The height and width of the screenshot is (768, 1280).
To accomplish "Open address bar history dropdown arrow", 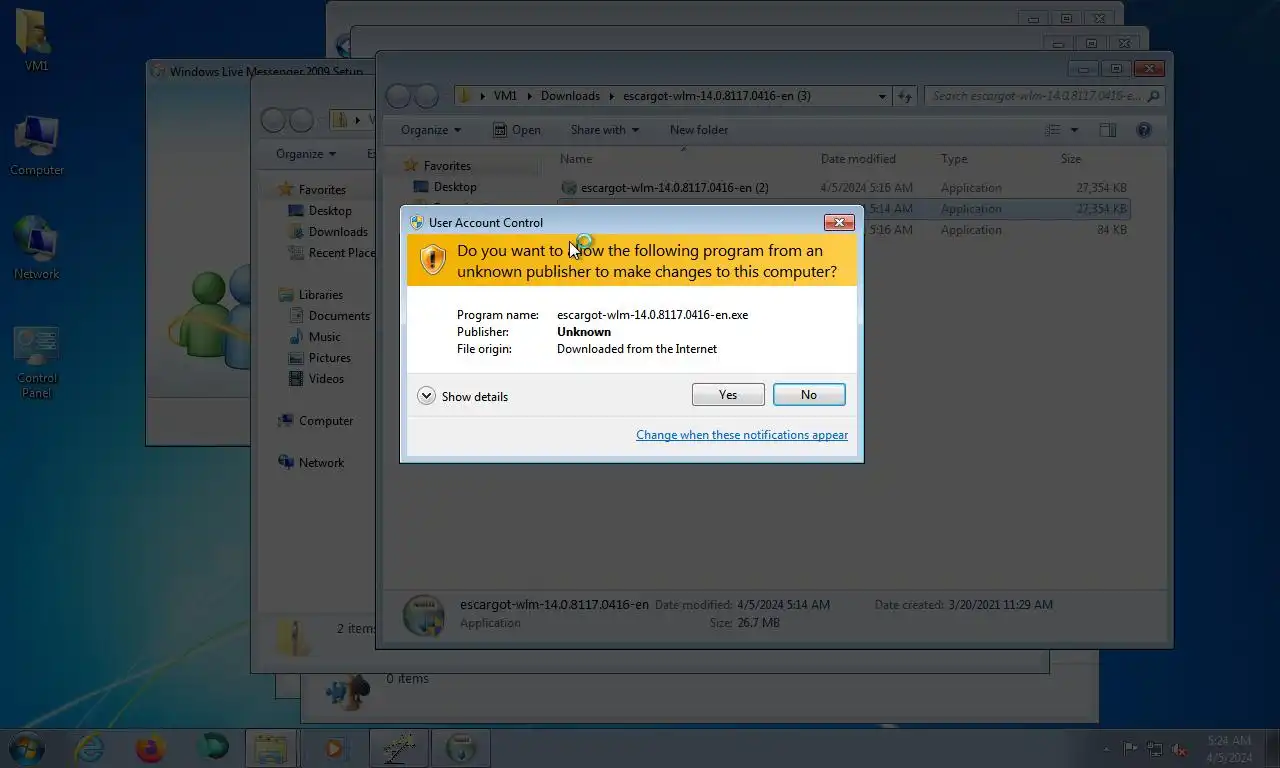I will point(882,97).
